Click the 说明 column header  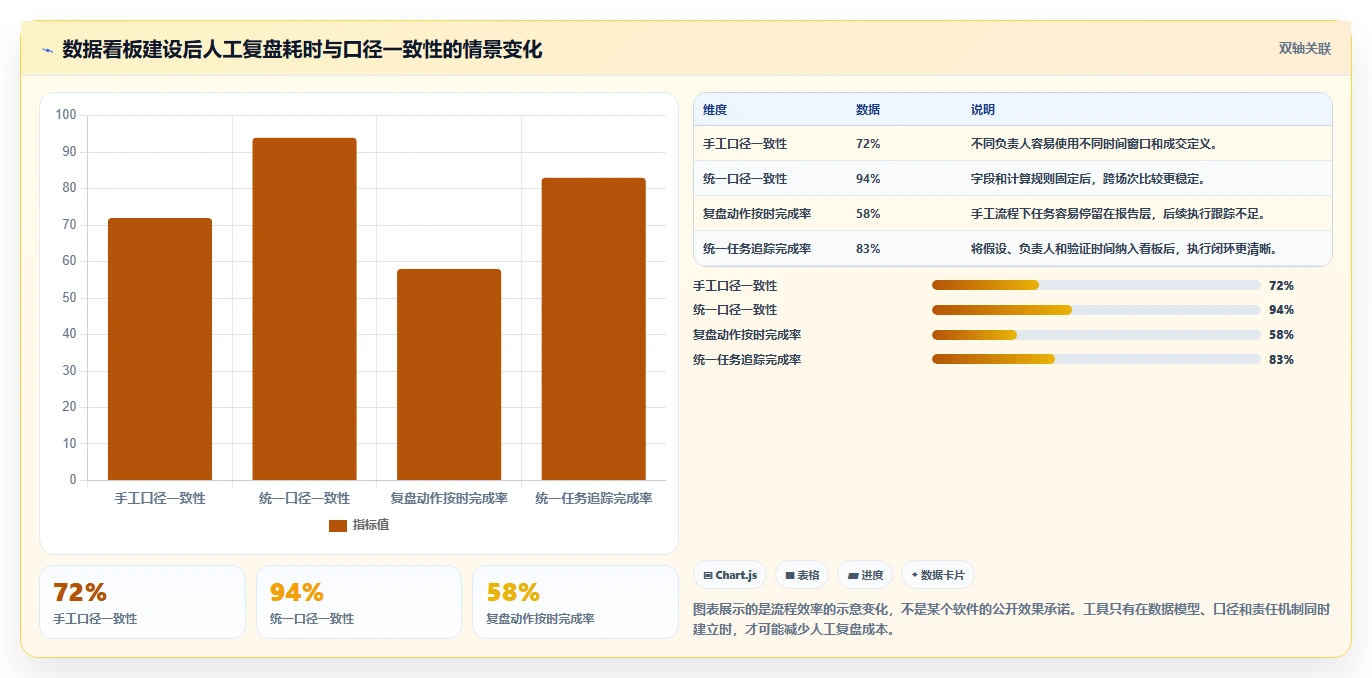tap(983, 110)
